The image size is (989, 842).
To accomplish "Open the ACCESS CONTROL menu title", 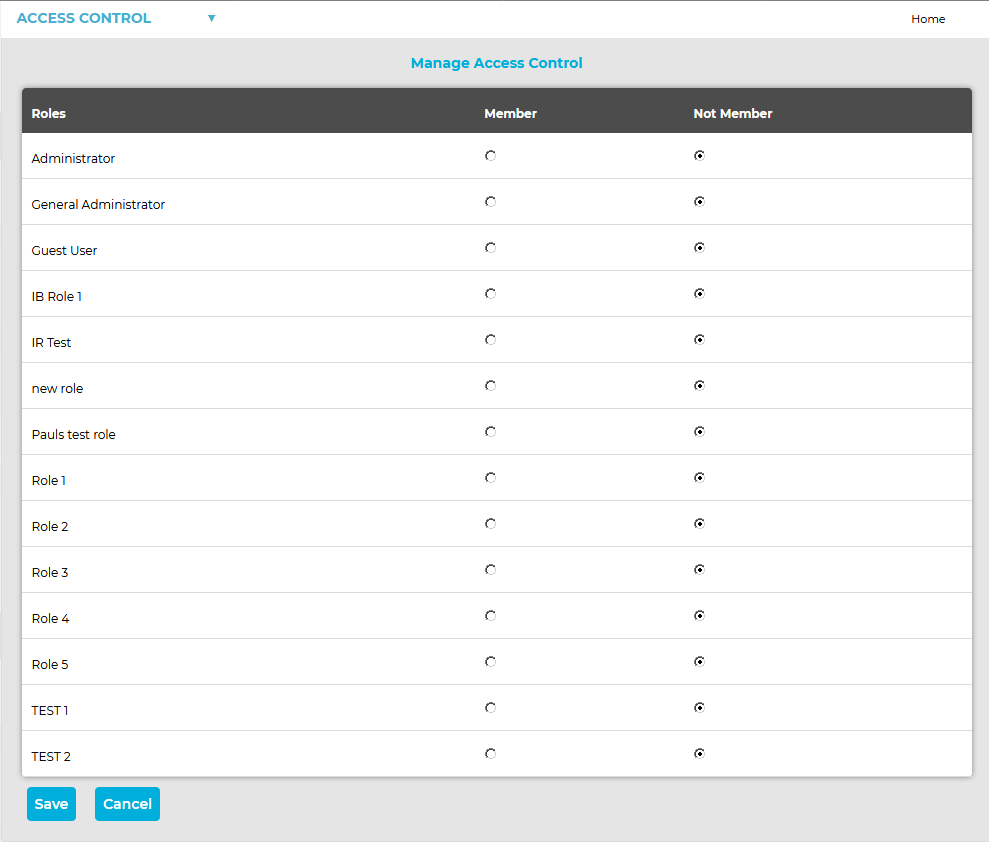I will [x=84, y=18].
